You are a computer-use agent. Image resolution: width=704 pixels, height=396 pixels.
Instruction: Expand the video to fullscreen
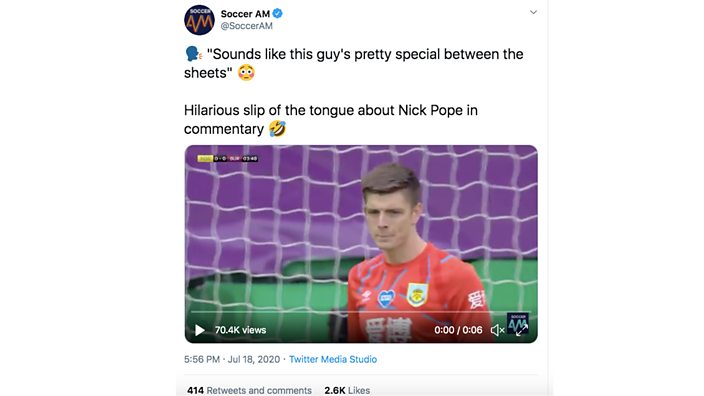pos(521,331)
